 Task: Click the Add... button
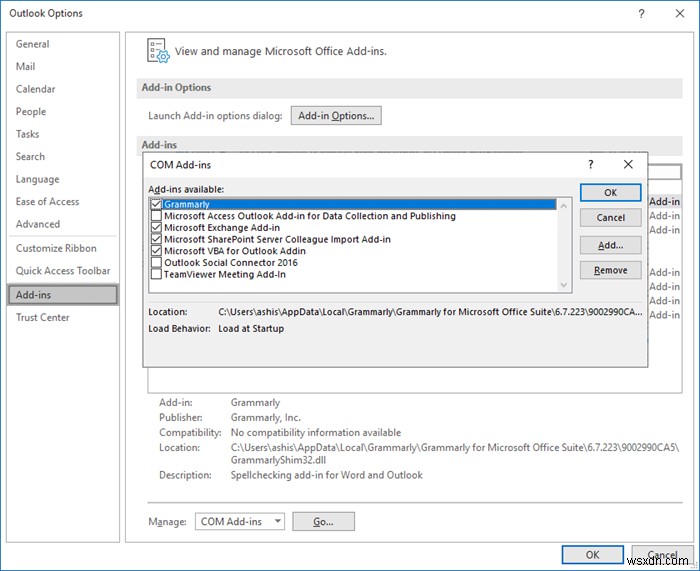pos(610,245)
